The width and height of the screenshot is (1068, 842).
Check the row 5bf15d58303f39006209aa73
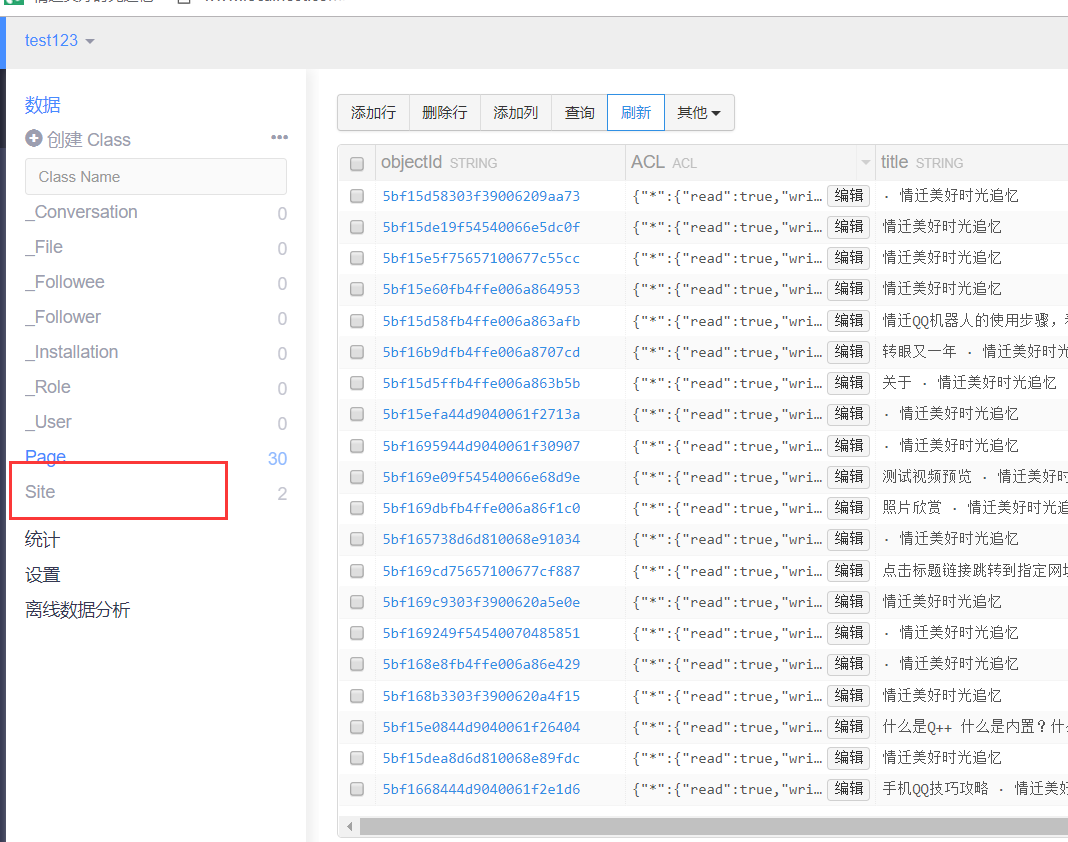click(357, 196)
